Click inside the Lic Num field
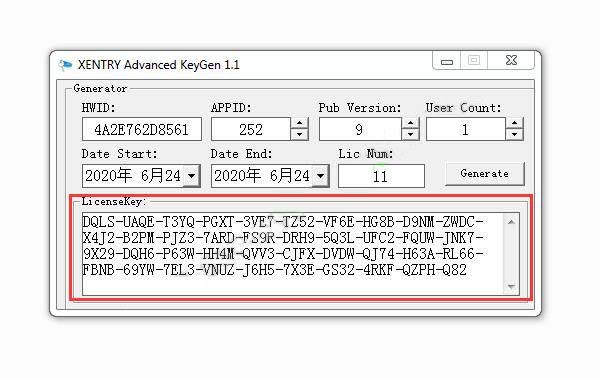Screen dimensions: 600x380 click(x=381, y=176)
